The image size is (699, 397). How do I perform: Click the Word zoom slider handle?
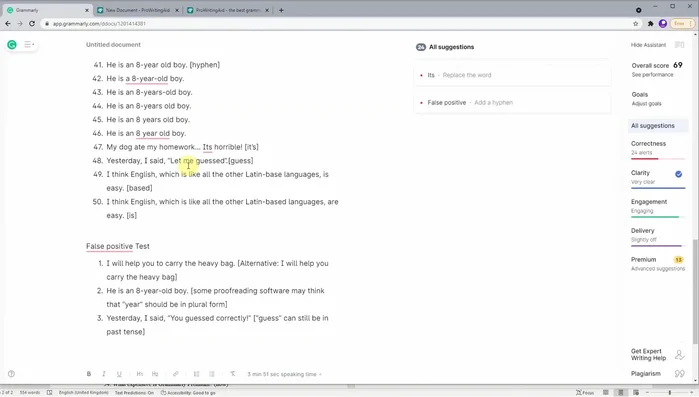click(670, 393)
